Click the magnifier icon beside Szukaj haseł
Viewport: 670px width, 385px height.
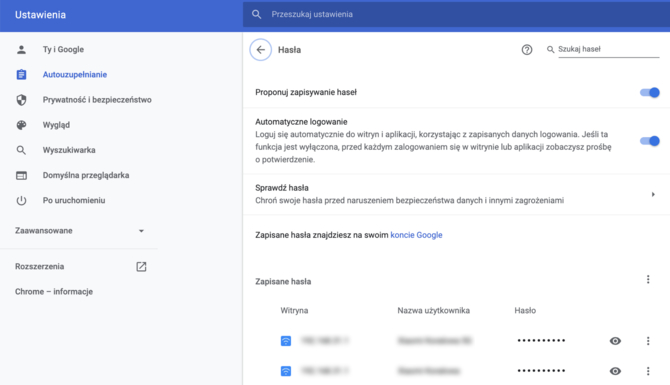[x=550, y=50]
